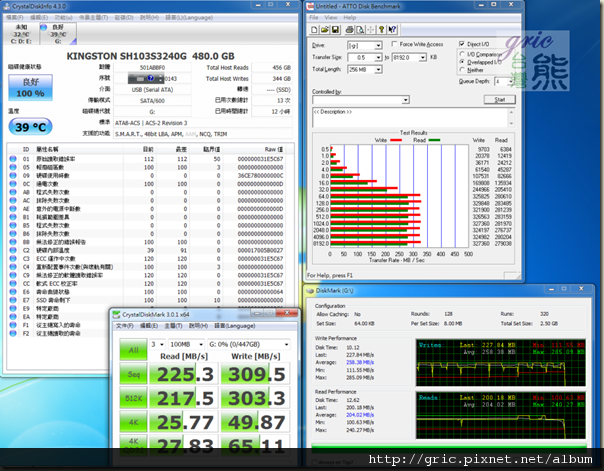Click the DiskMark (G:\) title bar icon
The height and width of the screenshot is (471, 604).
[310, 290]
